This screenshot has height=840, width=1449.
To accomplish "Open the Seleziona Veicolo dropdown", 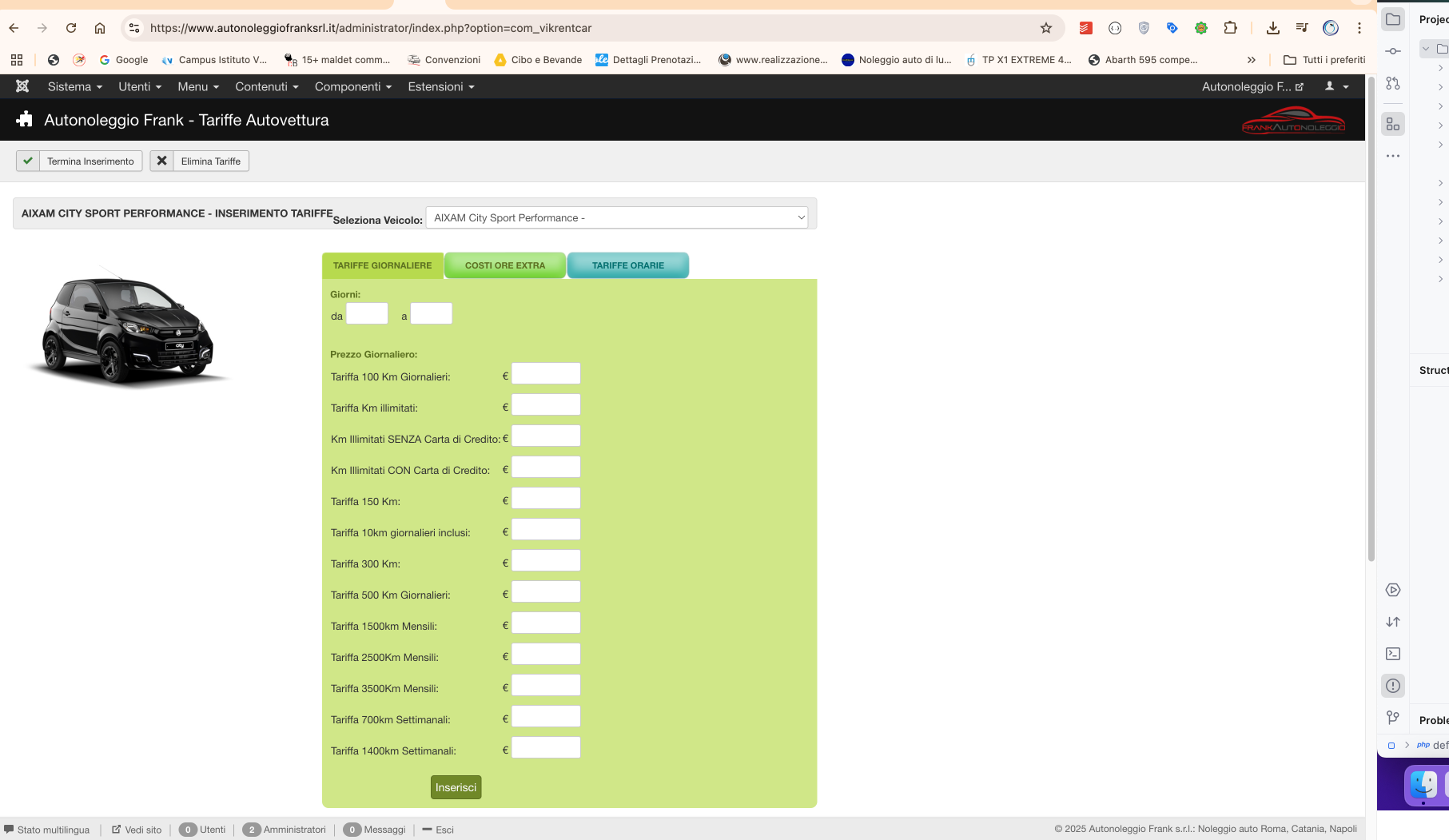I will coord(616,217).
